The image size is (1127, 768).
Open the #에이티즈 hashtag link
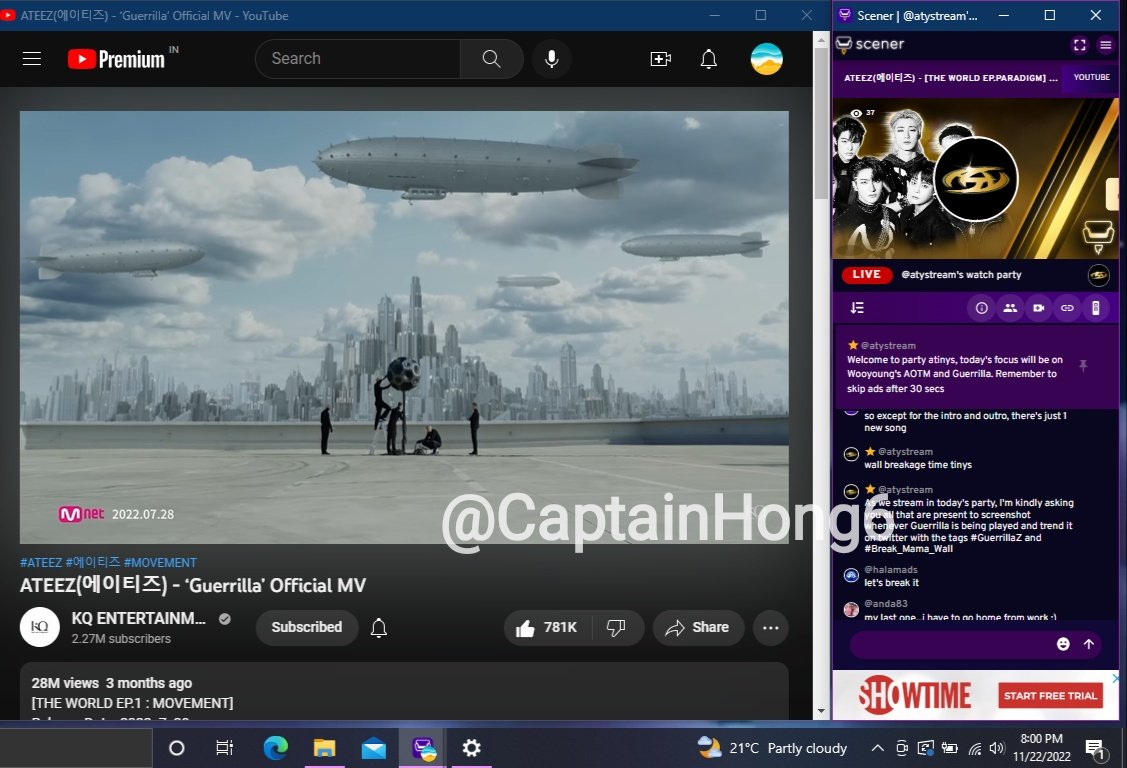point(93,563)
